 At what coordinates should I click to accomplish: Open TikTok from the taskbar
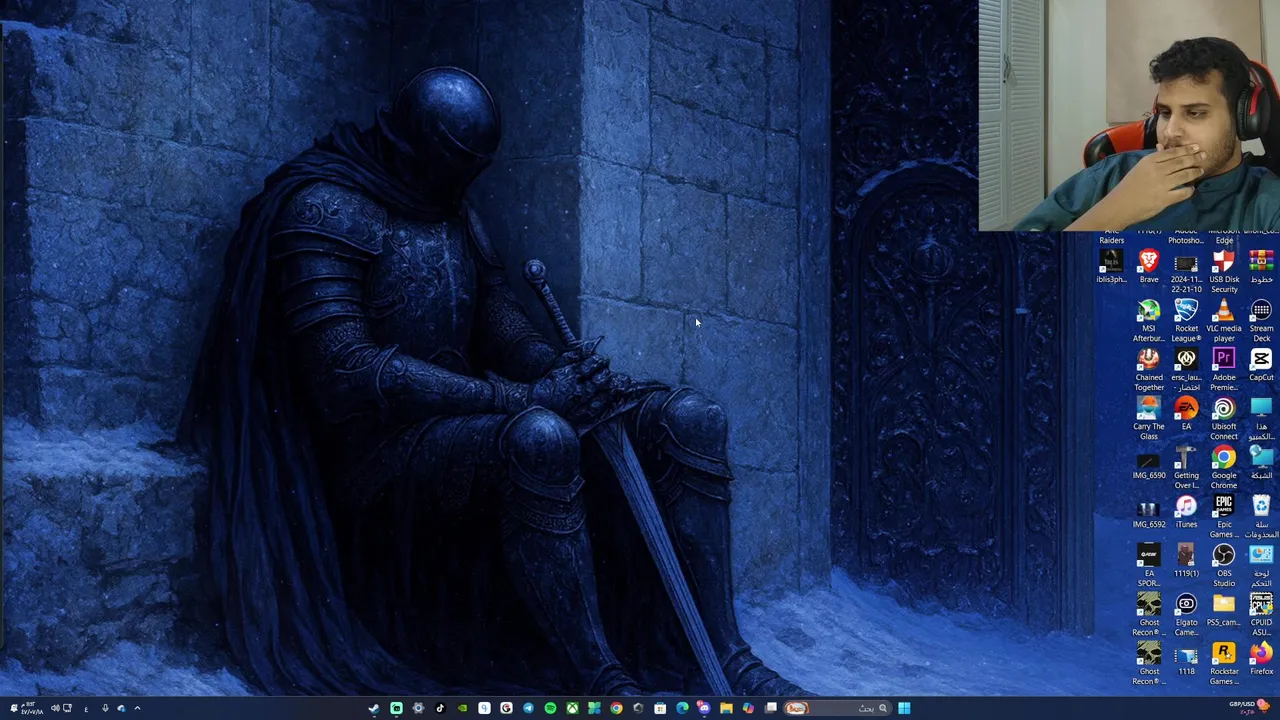coord(440,708)
